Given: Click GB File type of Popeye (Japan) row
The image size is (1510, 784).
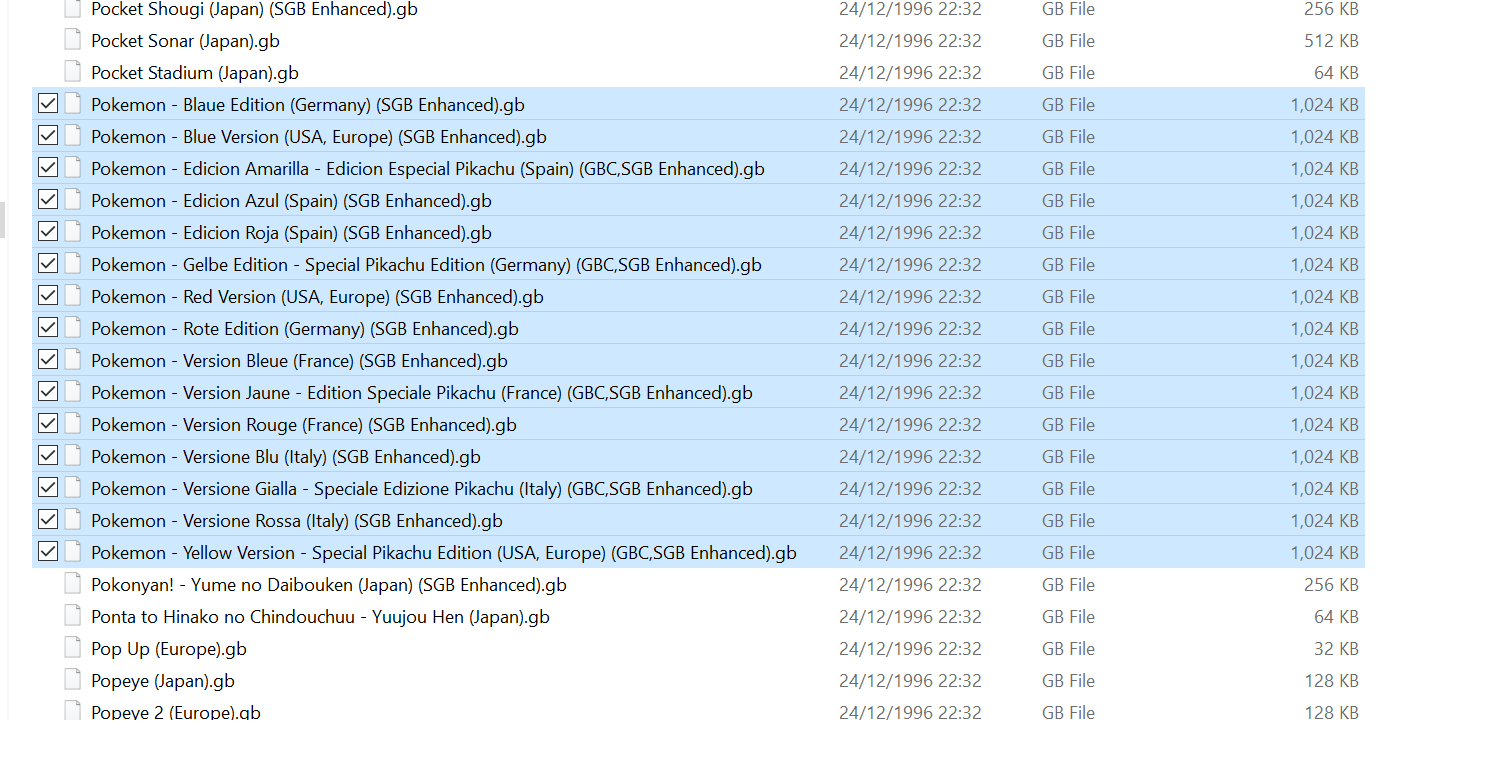Looking at the screenshot, I should click(1068, 681).
